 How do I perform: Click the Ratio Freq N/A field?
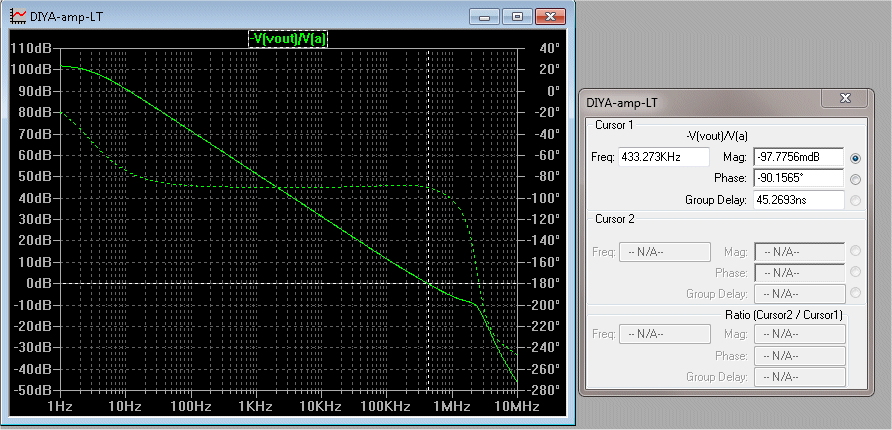point(664,334)
